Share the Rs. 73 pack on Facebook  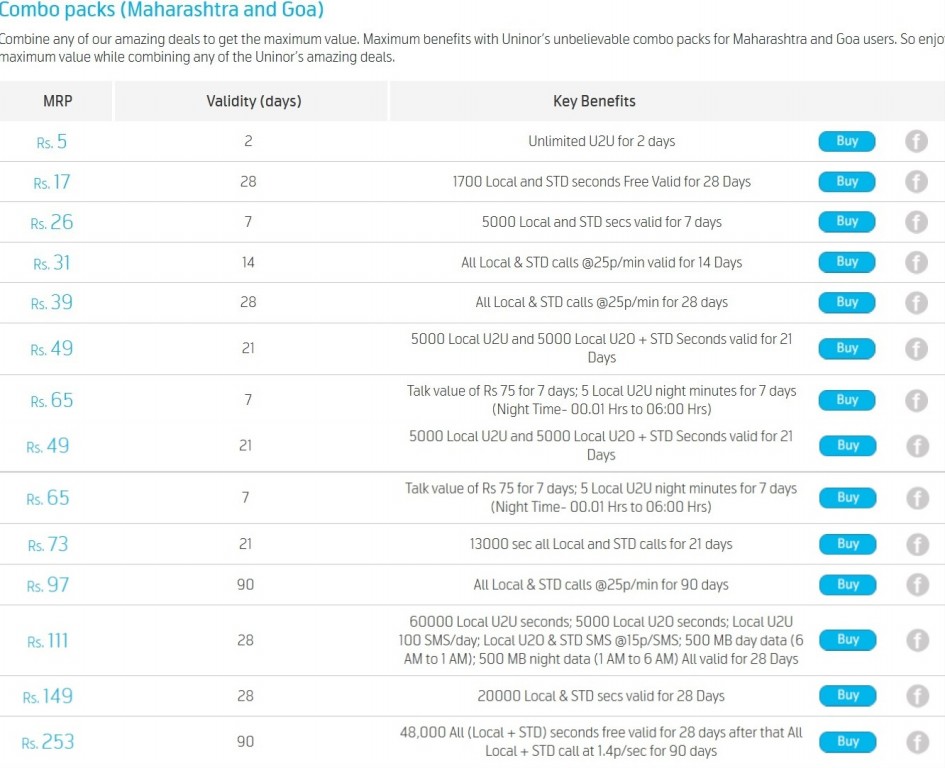click(x=916, y=544)
